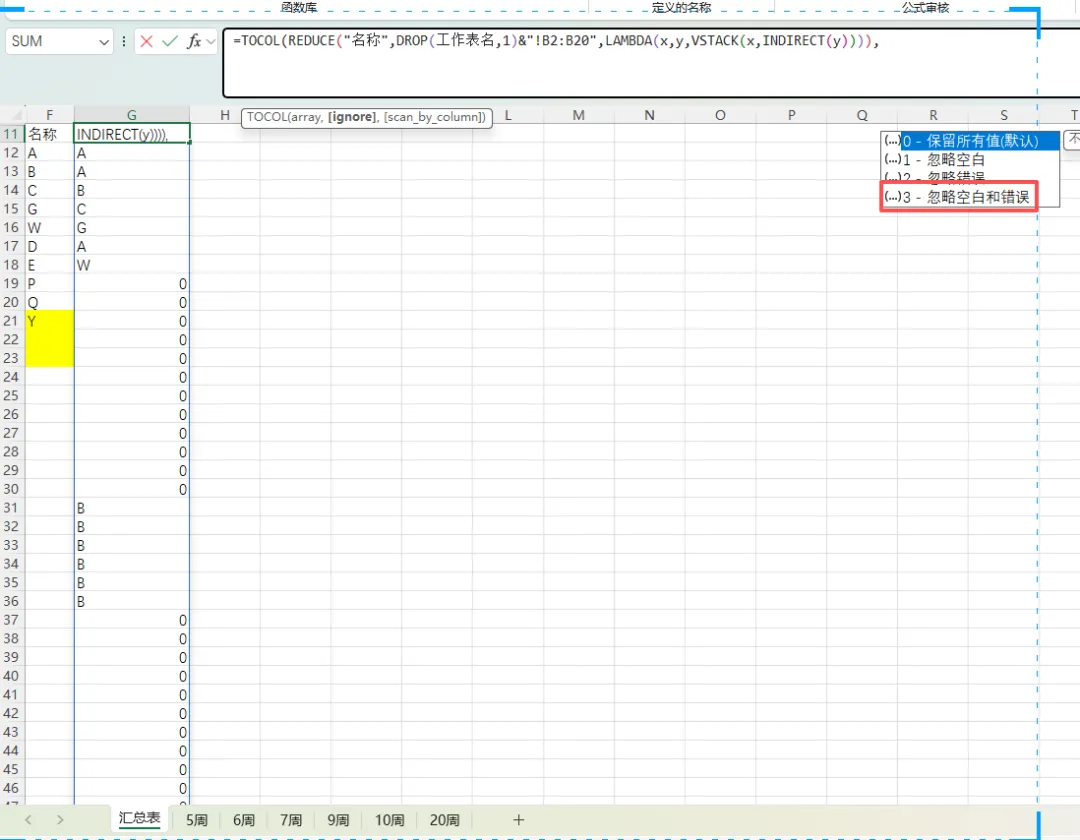Screen dimensions: 1080x840
Task: Go to the 9周 sheet tab
Action: (x=338, y=820)
